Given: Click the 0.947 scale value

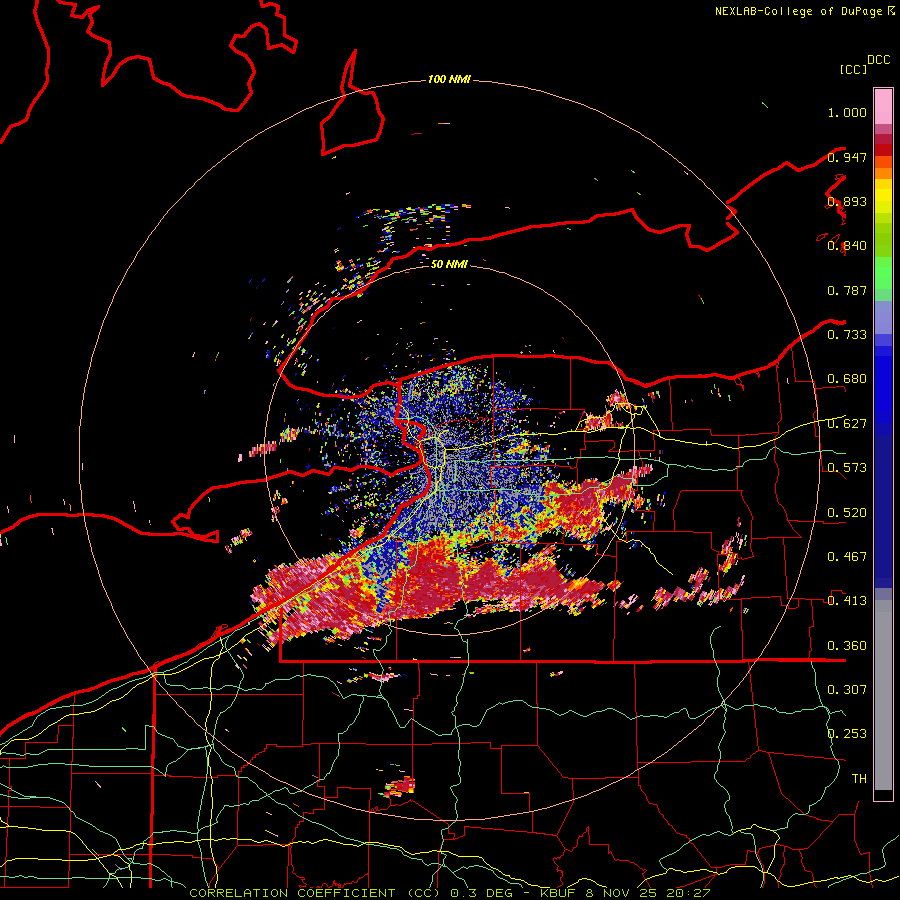Looking at the screenshot, I should [x=847, y=157].
